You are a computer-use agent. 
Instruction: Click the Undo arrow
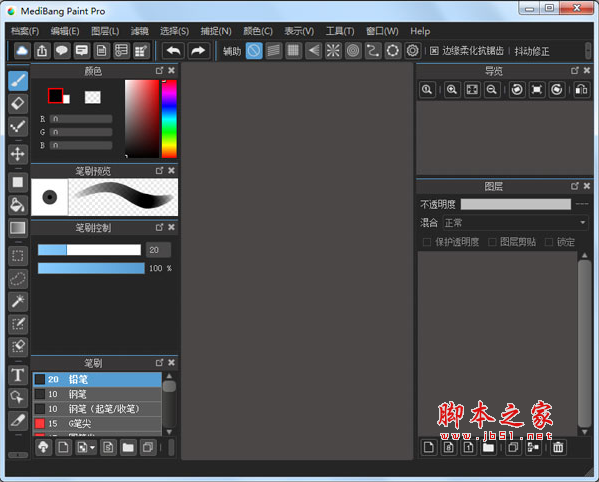(174, 51)
